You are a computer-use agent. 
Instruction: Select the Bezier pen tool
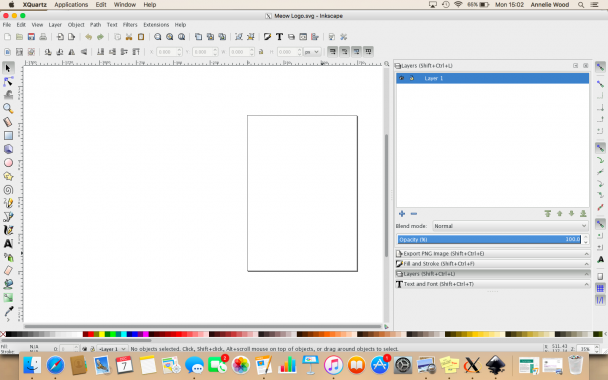(x=8, y=217)
